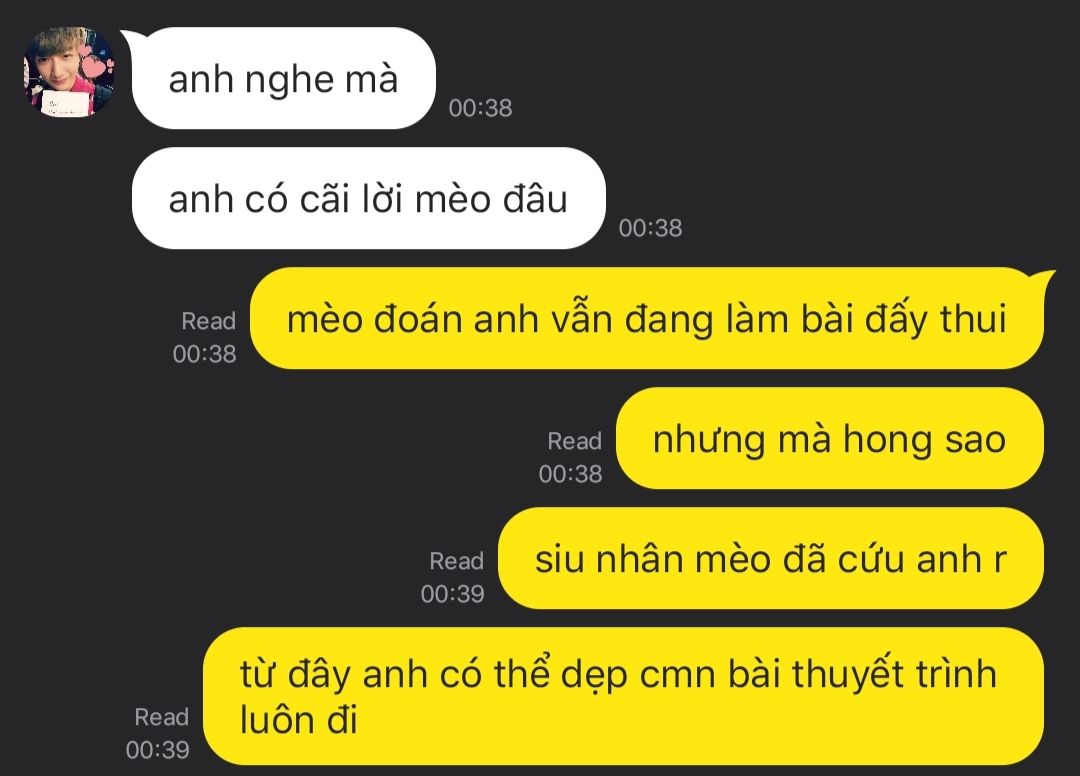Open the sender's profile picture avatar
This screenshot has width=1080, height=776.
70,72
